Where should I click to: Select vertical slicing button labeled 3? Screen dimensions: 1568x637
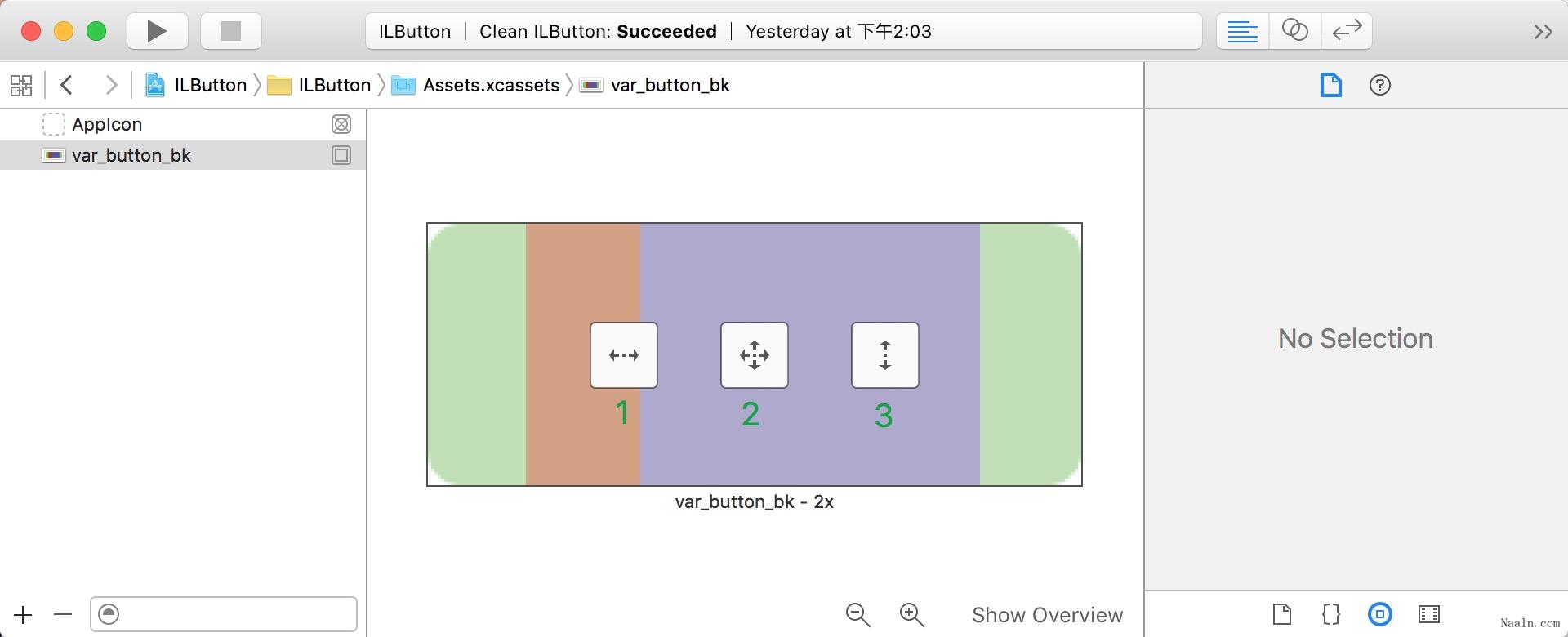point(885,355)
